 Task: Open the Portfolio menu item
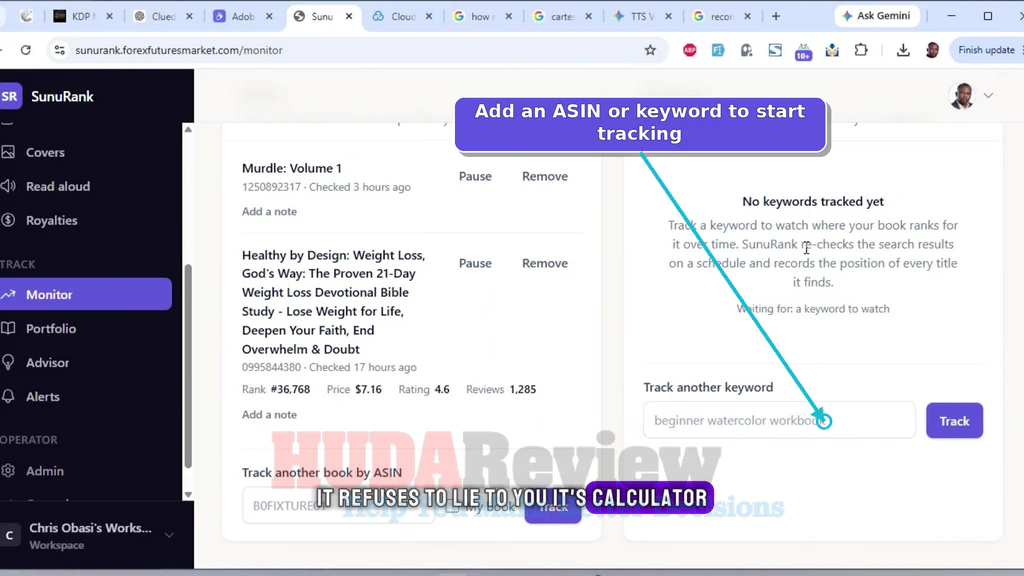point(51,328)
